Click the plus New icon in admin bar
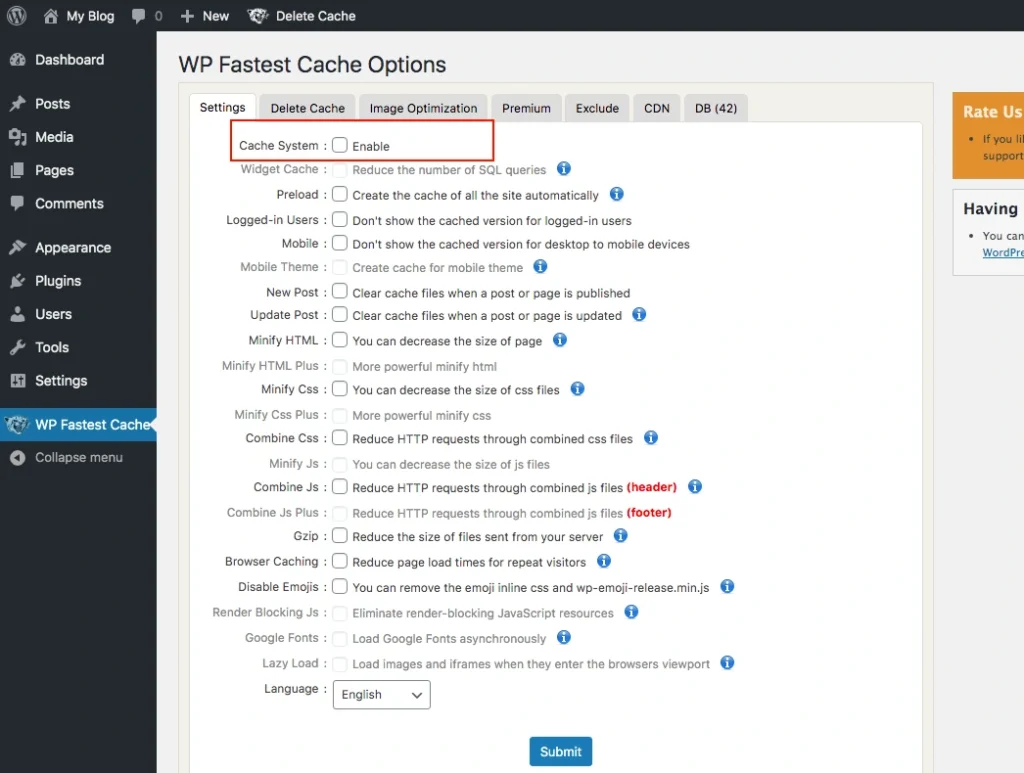 tap(187, 16)
